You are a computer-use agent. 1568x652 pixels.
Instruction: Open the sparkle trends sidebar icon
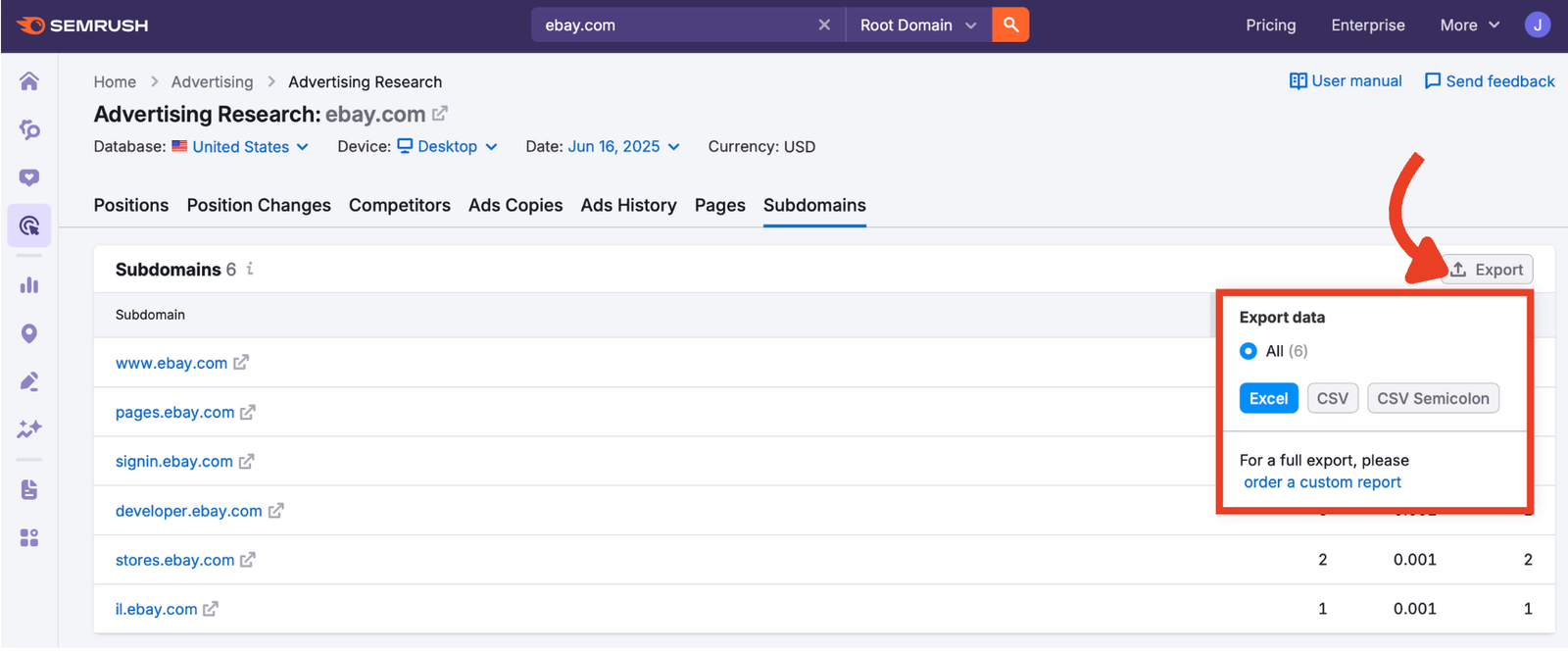point(29,429)
